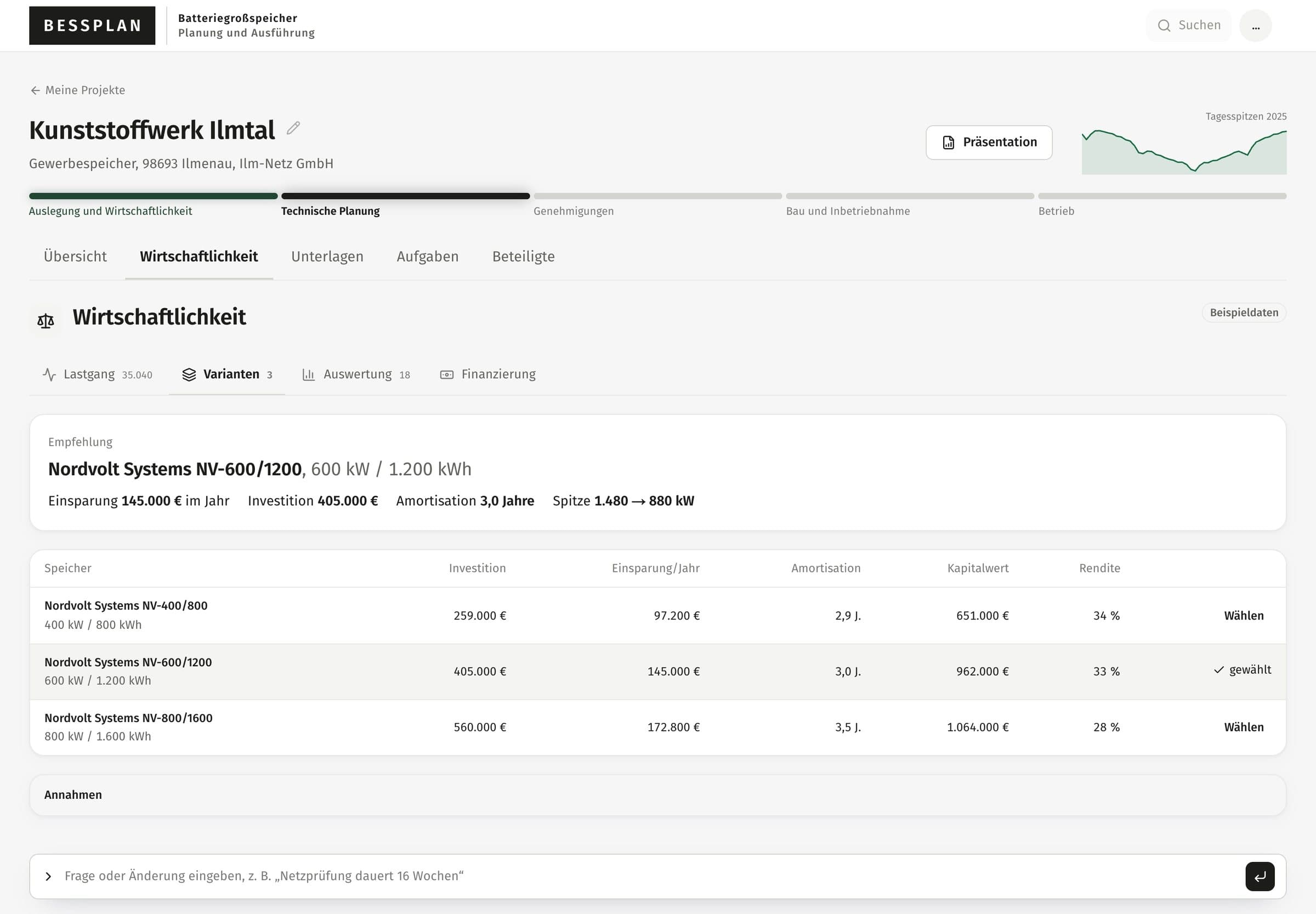Click the pencil edit icon beside Kunststoffwerk Ilmtal
Image resolution: width=1316 pixels, height=914 pixels.
293,128
